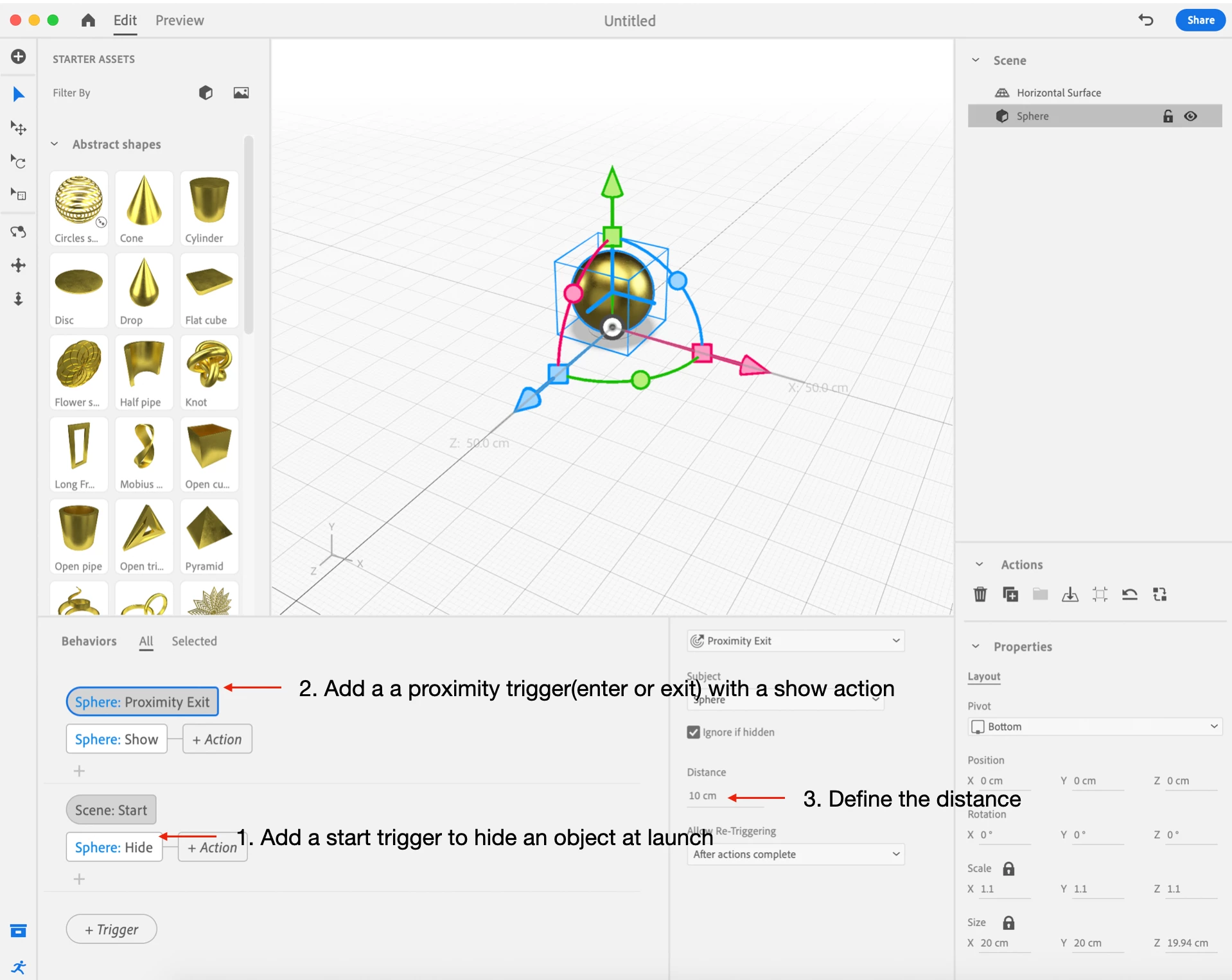Delete the selected object with trash icon
The image size is (1232, 980).
pos(980,594)
